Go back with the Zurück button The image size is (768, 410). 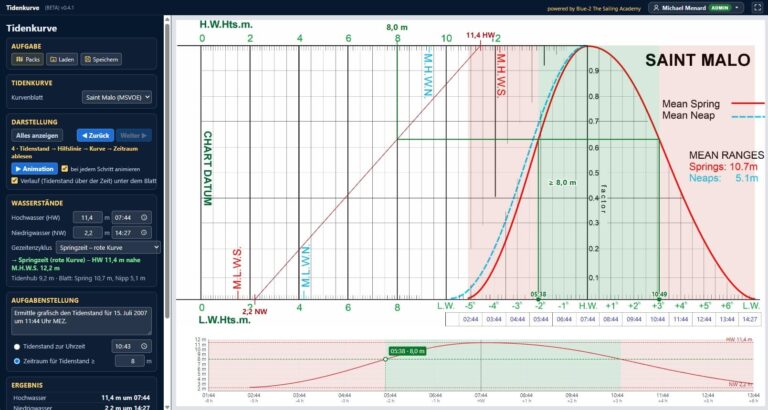pyautogui.click(x=95, y=135)
